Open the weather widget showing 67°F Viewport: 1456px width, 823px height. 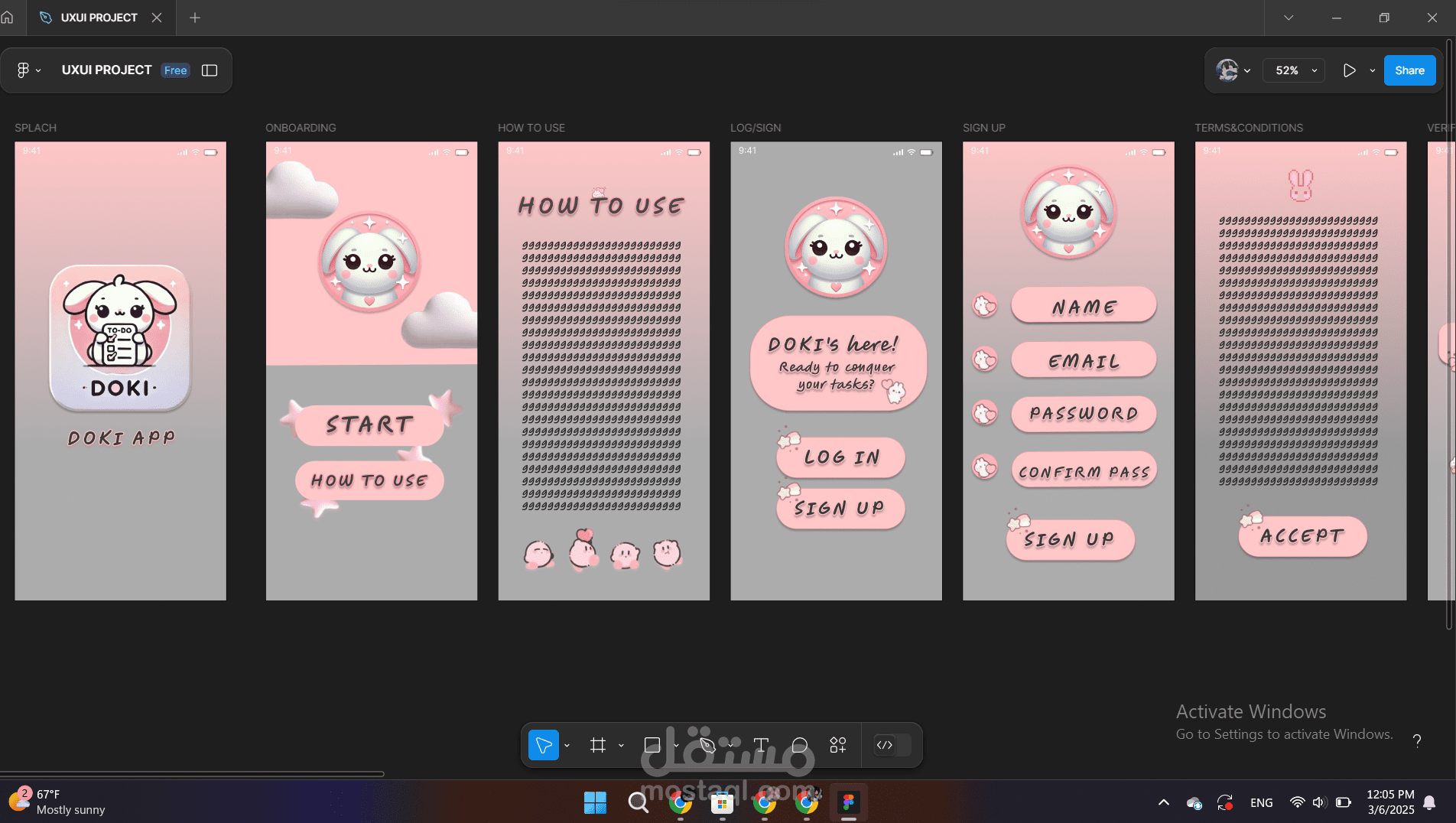click(x=57, y=802)
